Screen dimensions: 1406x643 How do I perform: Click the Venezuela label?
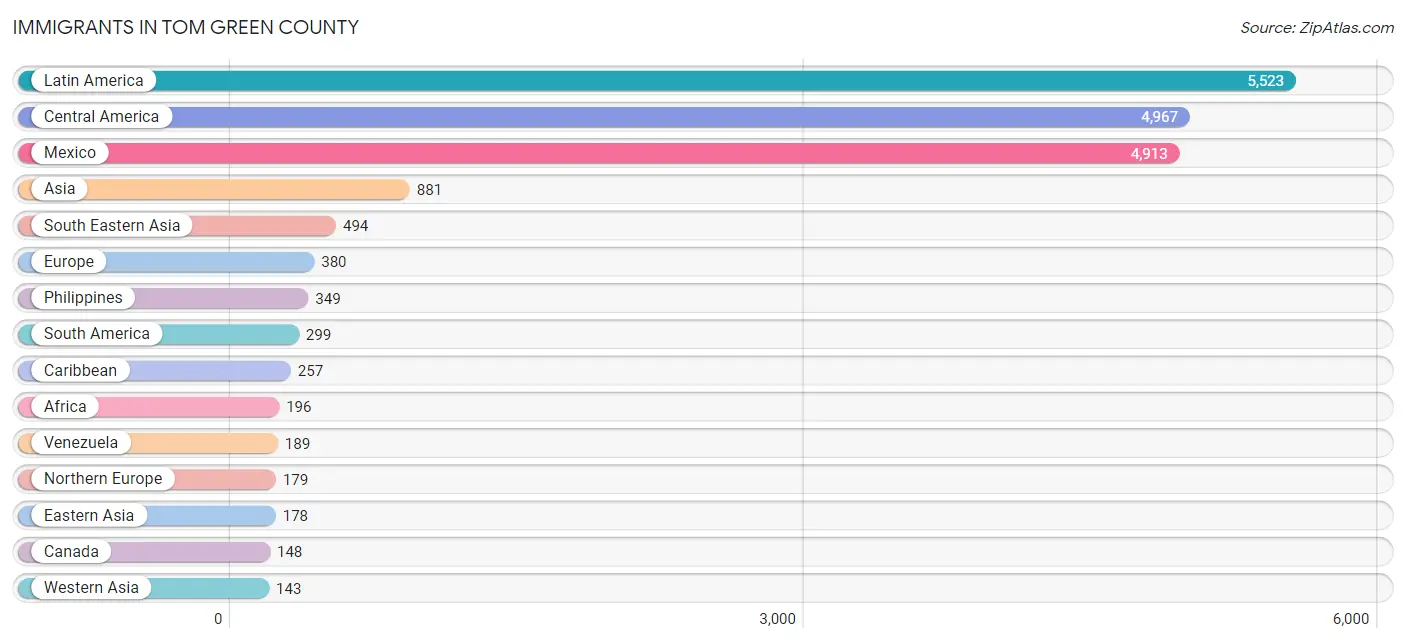(x=81, y=442)
